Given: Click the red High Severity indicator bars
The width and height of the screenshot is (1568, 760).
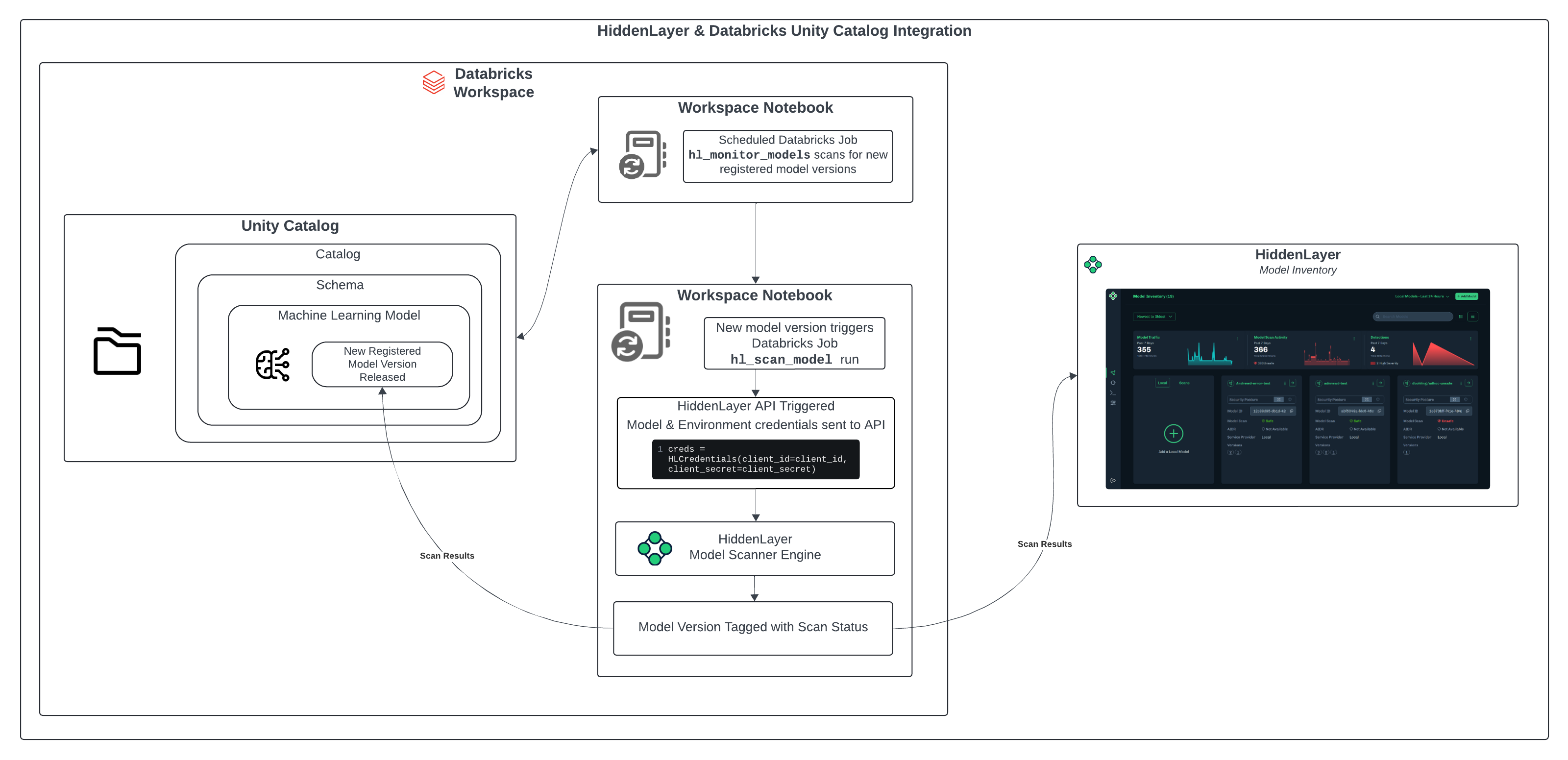Looking at the screenshot, I should tap(1374, 363).
